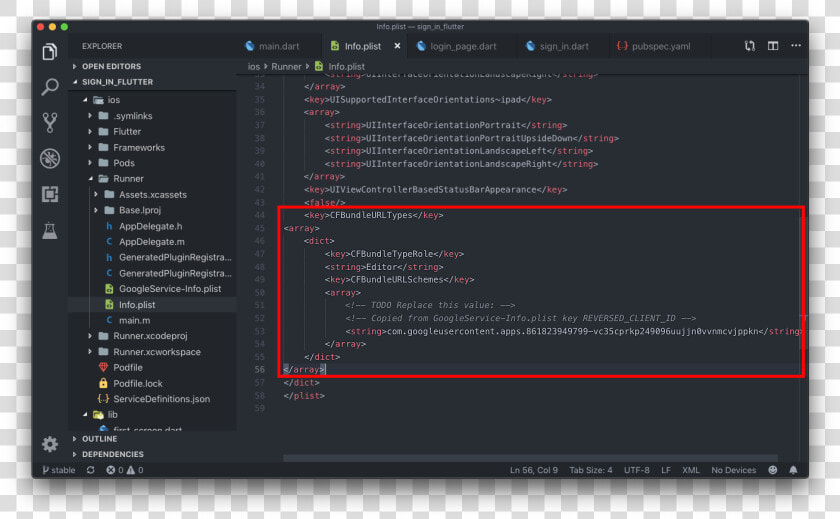Collapse the lib folder

click(x=112, y=415)
